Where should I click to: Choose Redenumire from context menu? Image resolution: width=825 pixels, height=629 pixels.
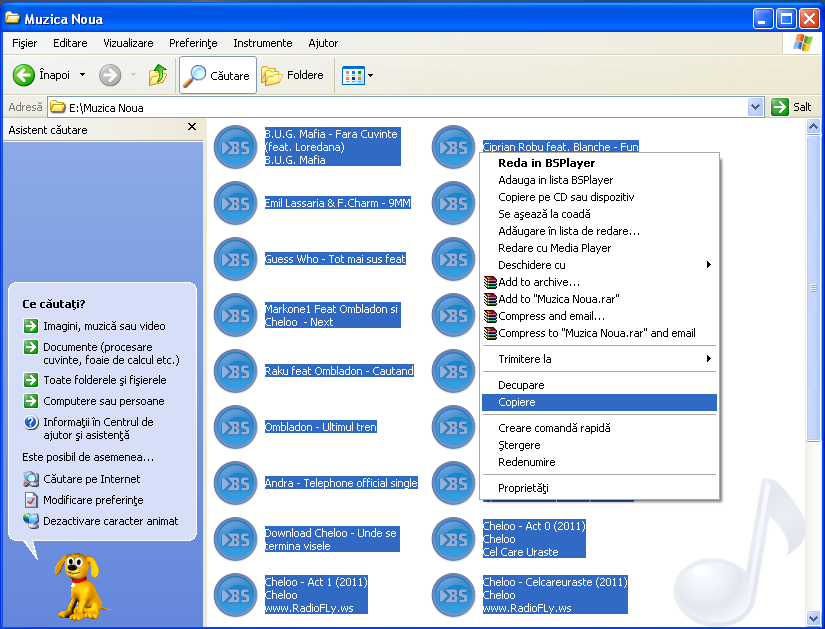(x=599, y=462)
